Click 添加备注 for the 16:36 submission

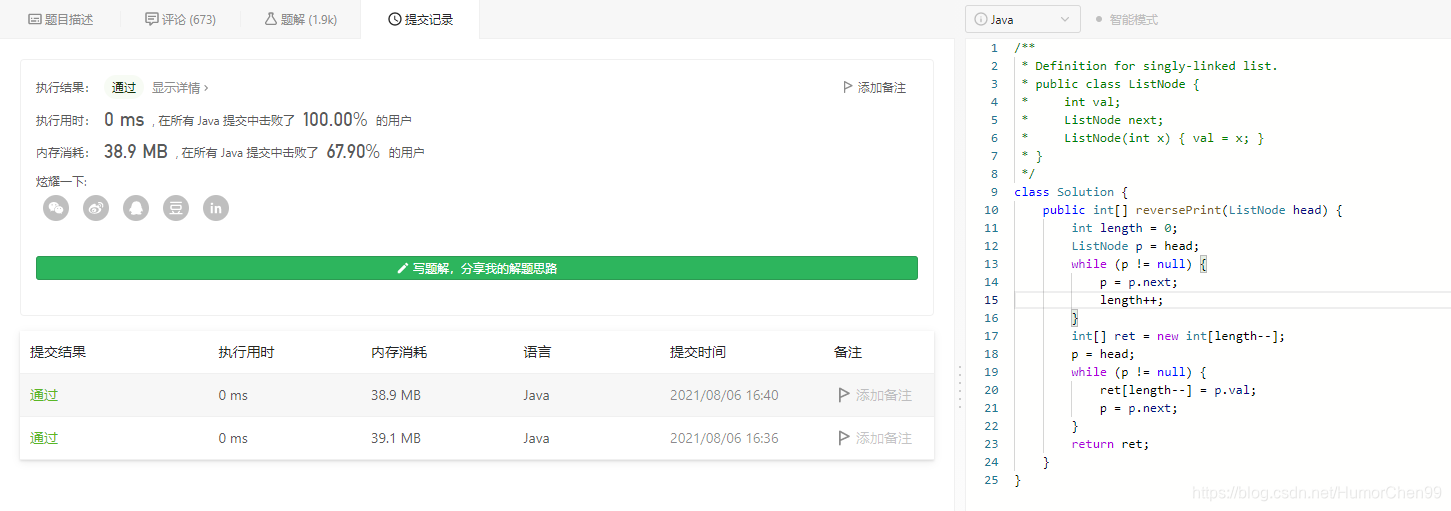tap(875, 438)
